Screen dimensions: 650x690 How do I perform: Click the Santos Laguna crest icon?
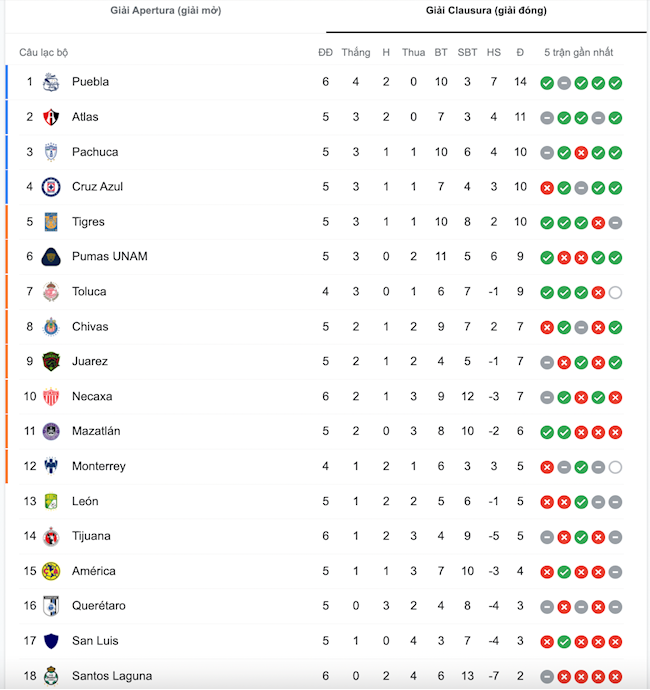click(x=51, y=677)
